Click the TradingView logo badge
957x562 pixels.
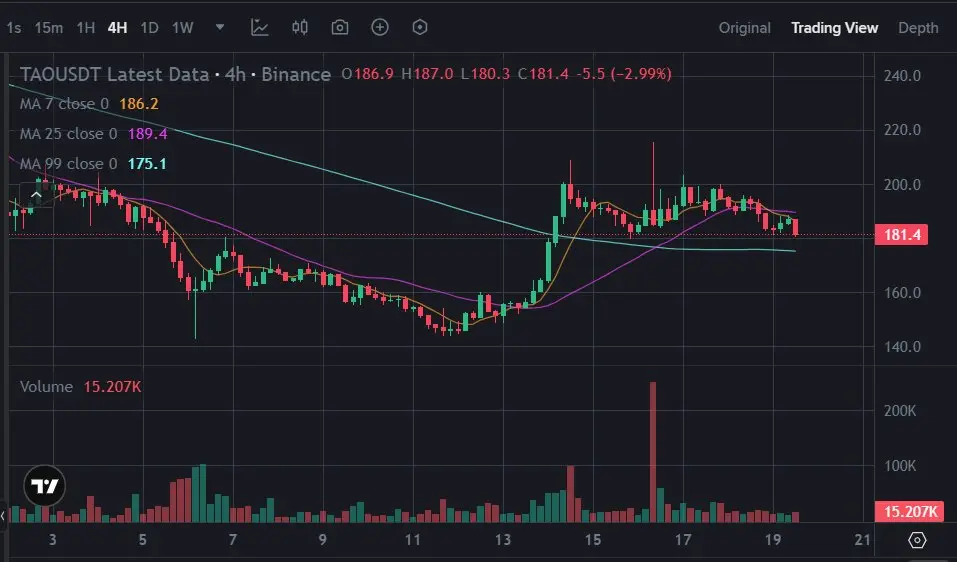click(45, 486)
